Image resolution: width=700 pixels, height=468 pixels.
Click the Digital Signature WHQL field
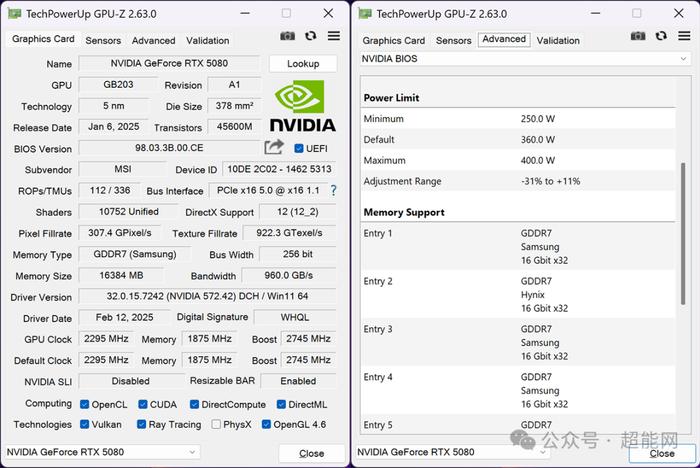[x=295, y=317]
